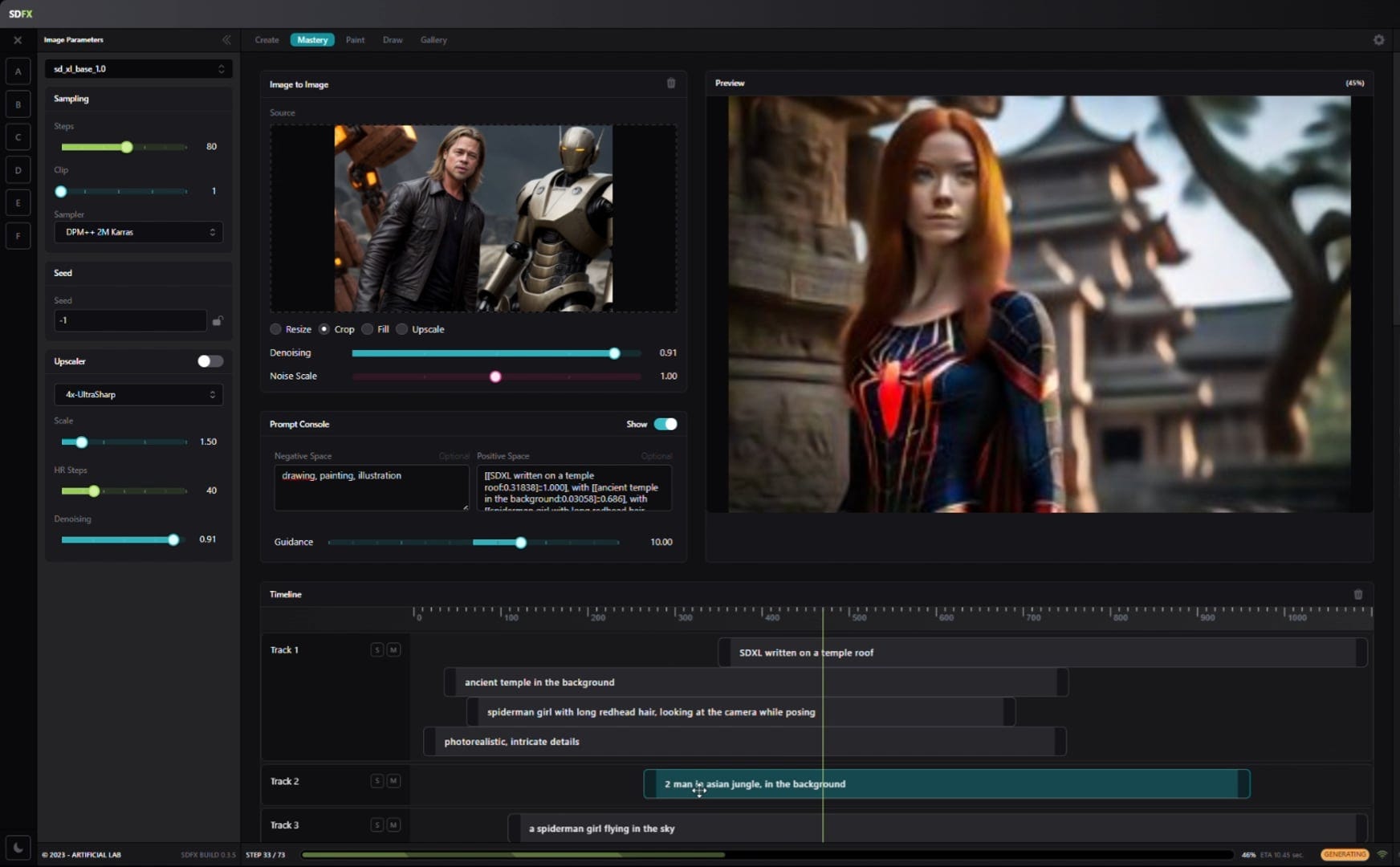The image size is (1400, 867).
Task: Switch to the Draw tab
Action: tap(393, 40)
